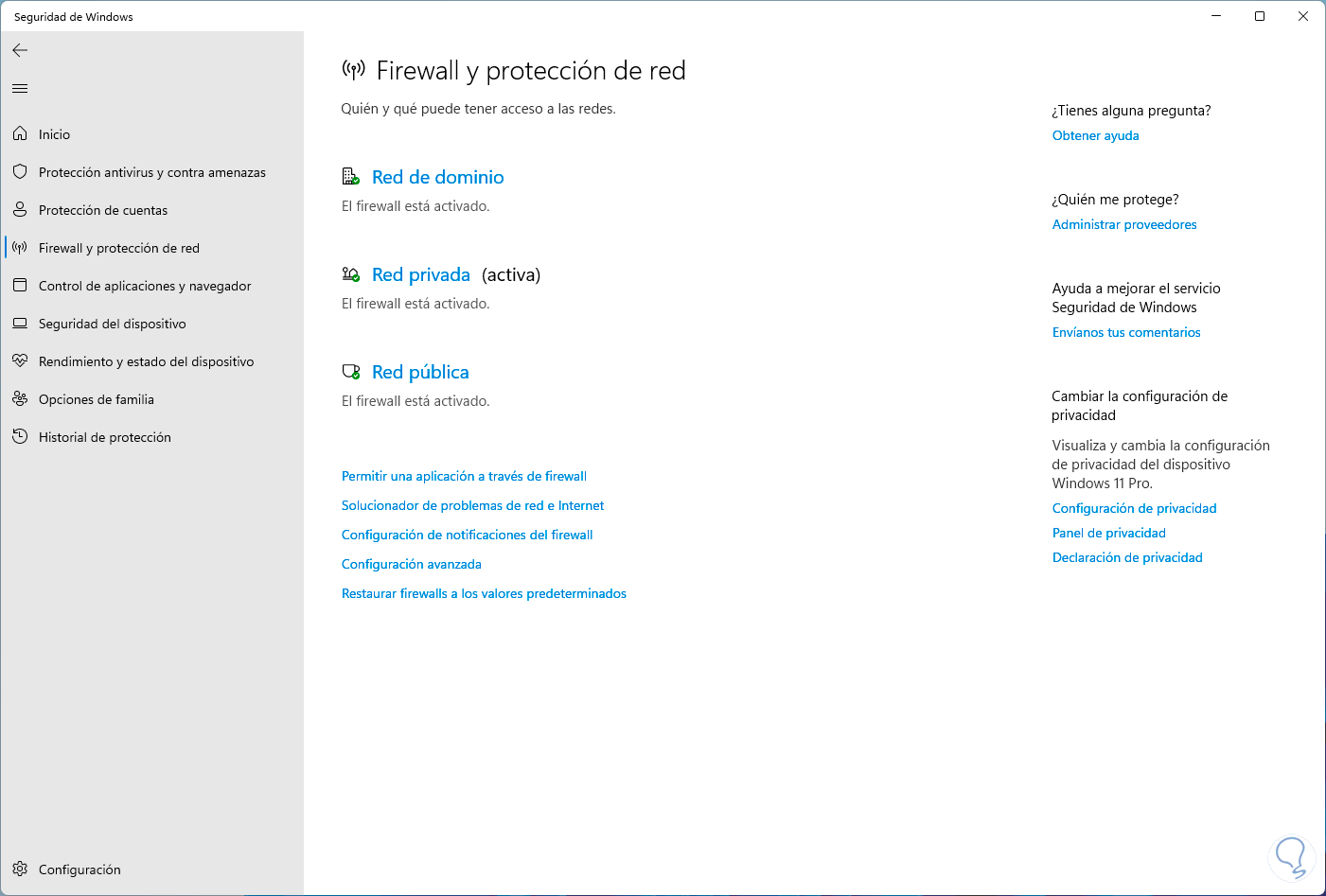
Task: Click Restaurar firewalls a los valores predeterminados
Action: (484, 593)
